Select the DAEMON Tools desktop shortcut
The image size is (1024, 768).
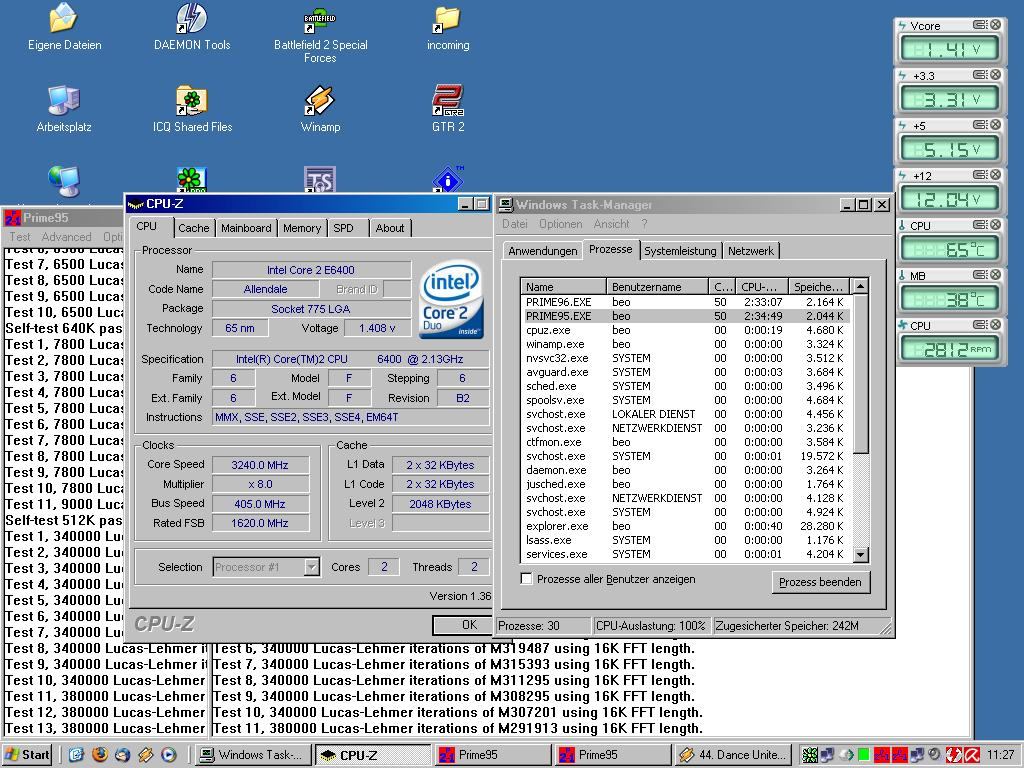coord(192,28)
